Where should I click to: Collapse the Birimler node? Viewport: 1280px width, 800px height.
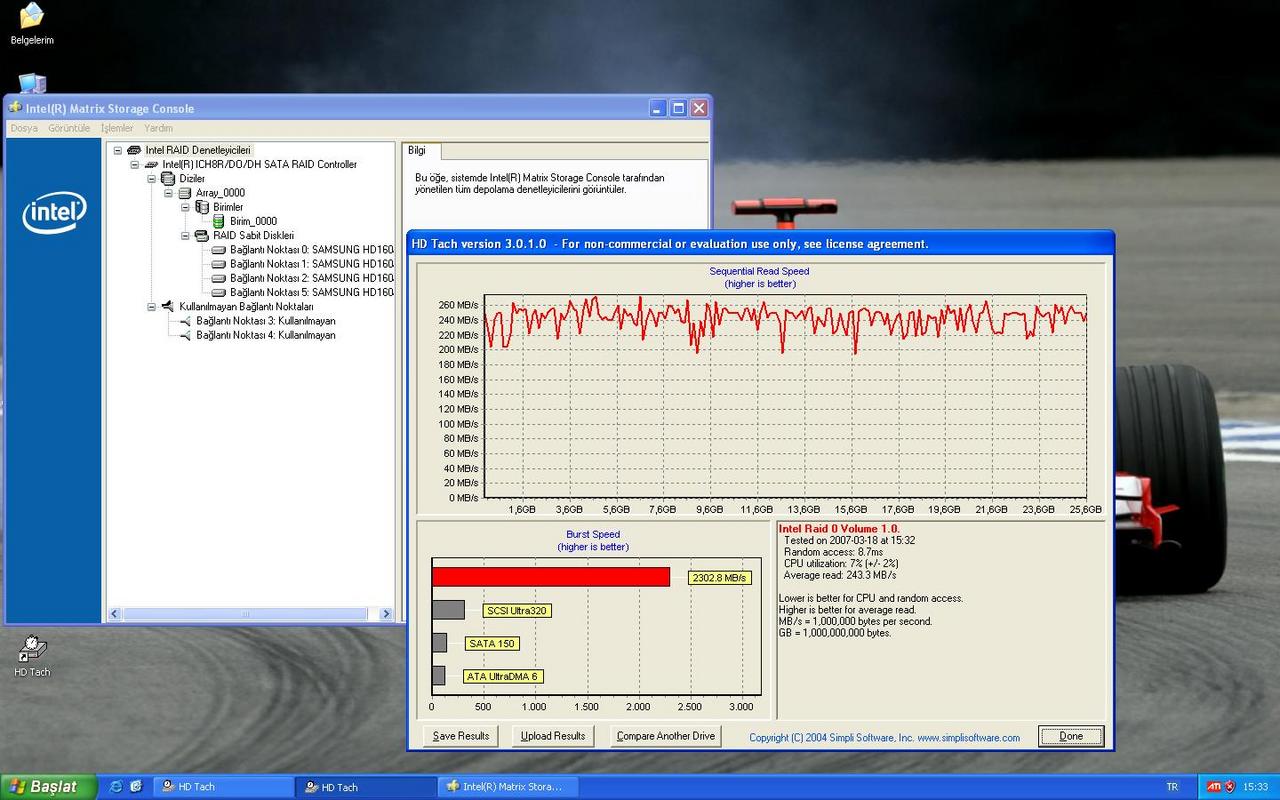[x=186, y=207]
